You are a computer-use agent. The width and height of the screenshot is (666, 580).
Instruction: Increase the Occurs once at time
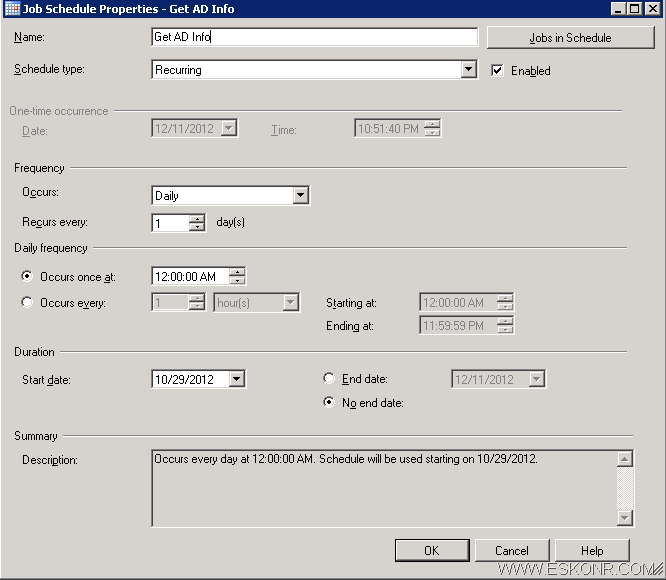tap(237, 272)
